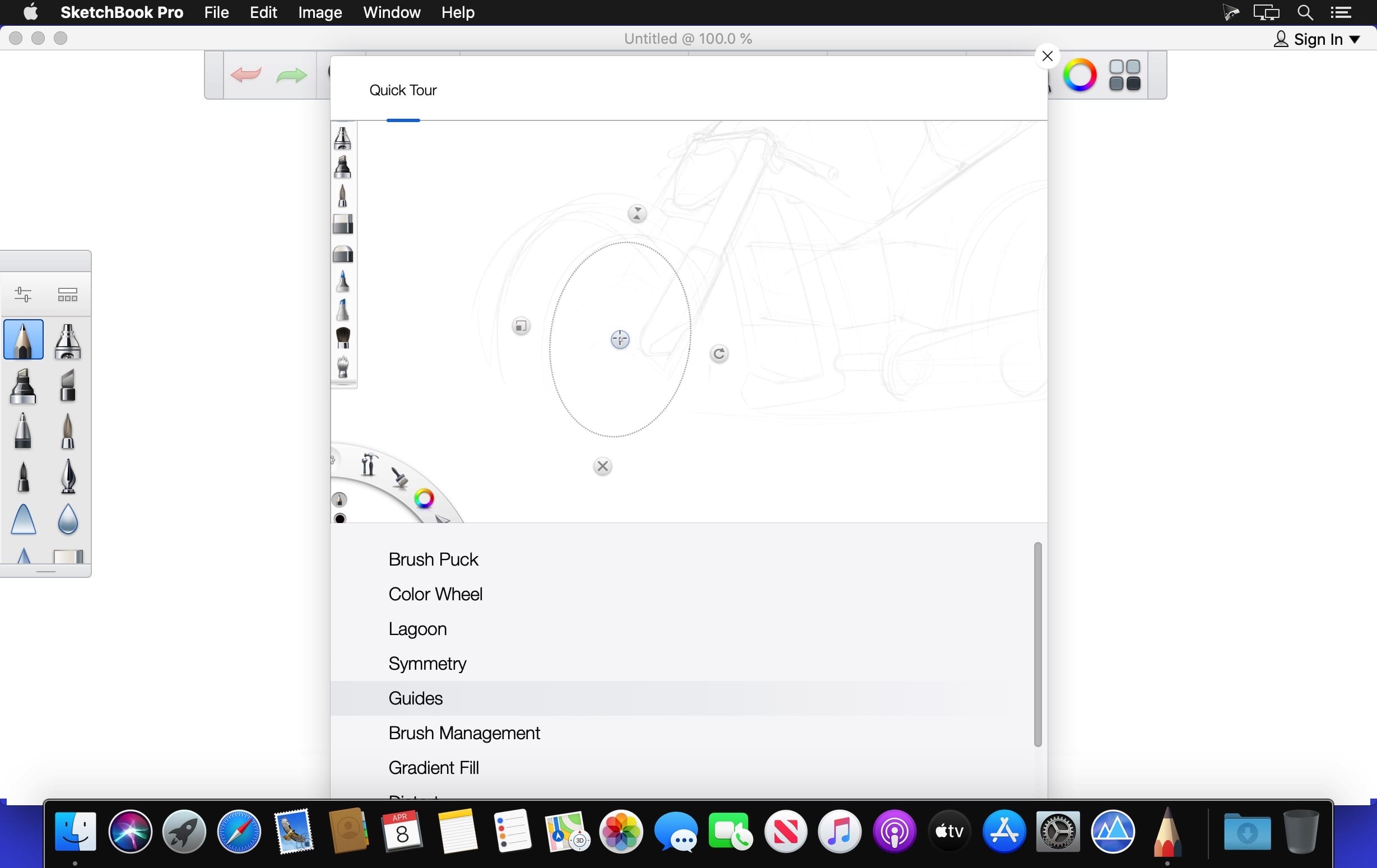Viewport: 1377px width, 868px height.
Task: Click the green Redo arrow
Action: [291, 75]
